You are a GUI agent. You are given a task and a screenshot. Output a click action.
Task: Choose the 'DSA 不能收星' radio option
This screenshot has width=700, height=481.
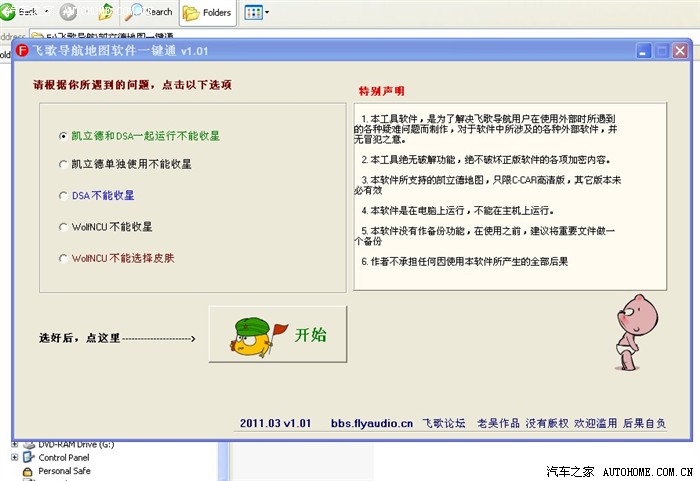click(64, 196)
